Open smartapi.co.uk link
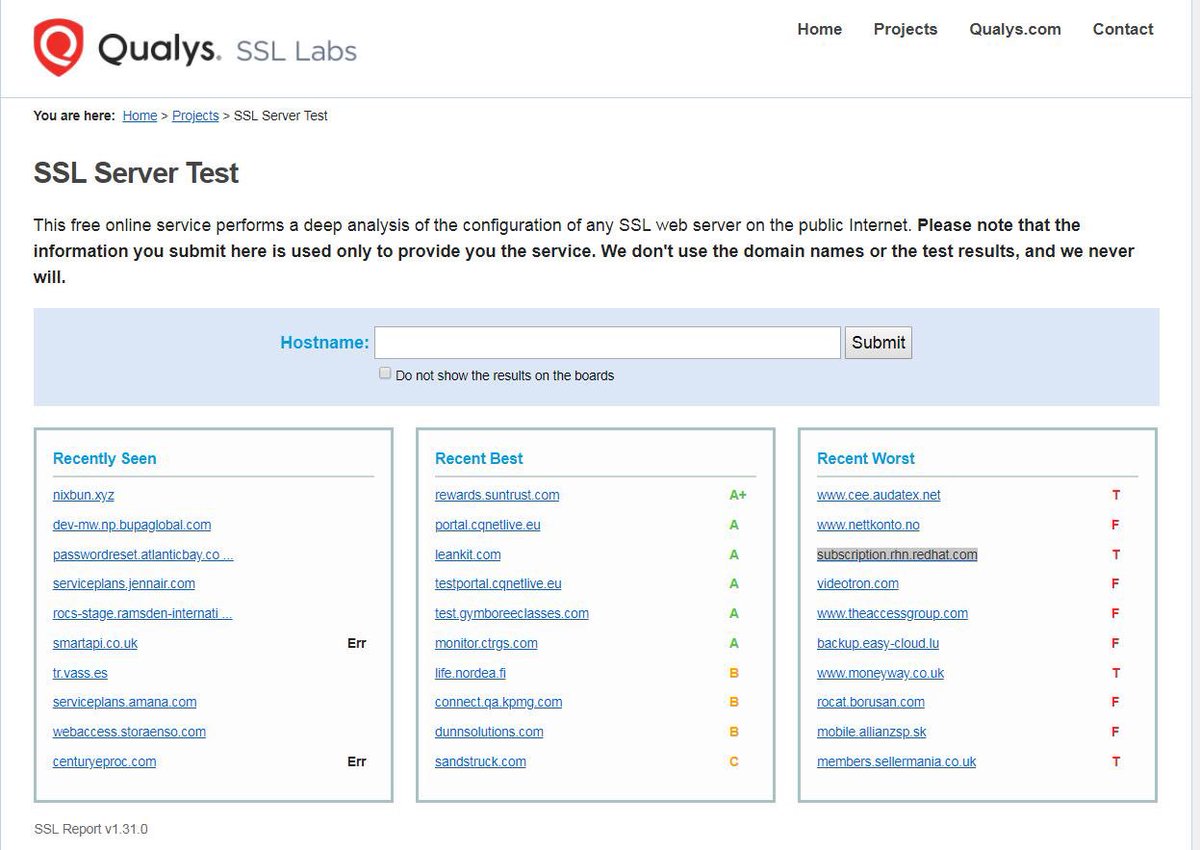Viewport: 1200px width, 850px height. pyautogui.click(x=95, y=643)
